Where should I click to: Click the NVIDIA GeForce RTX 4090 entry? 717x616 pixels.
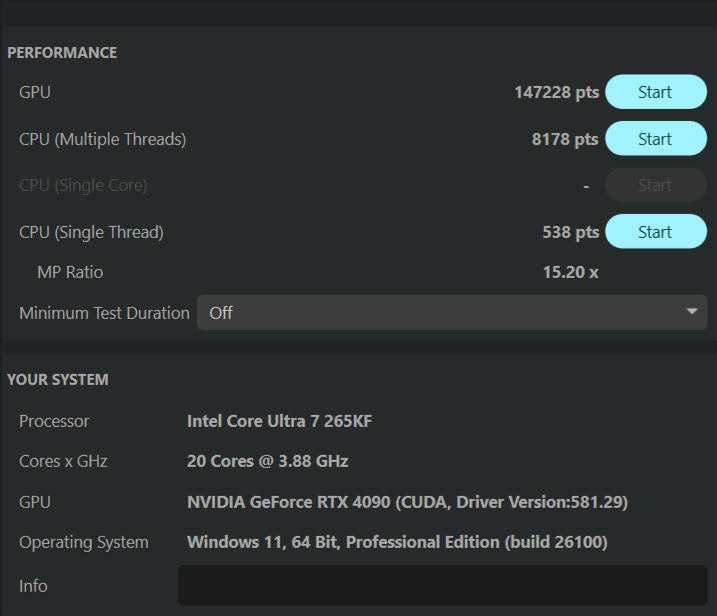(407, 502)
